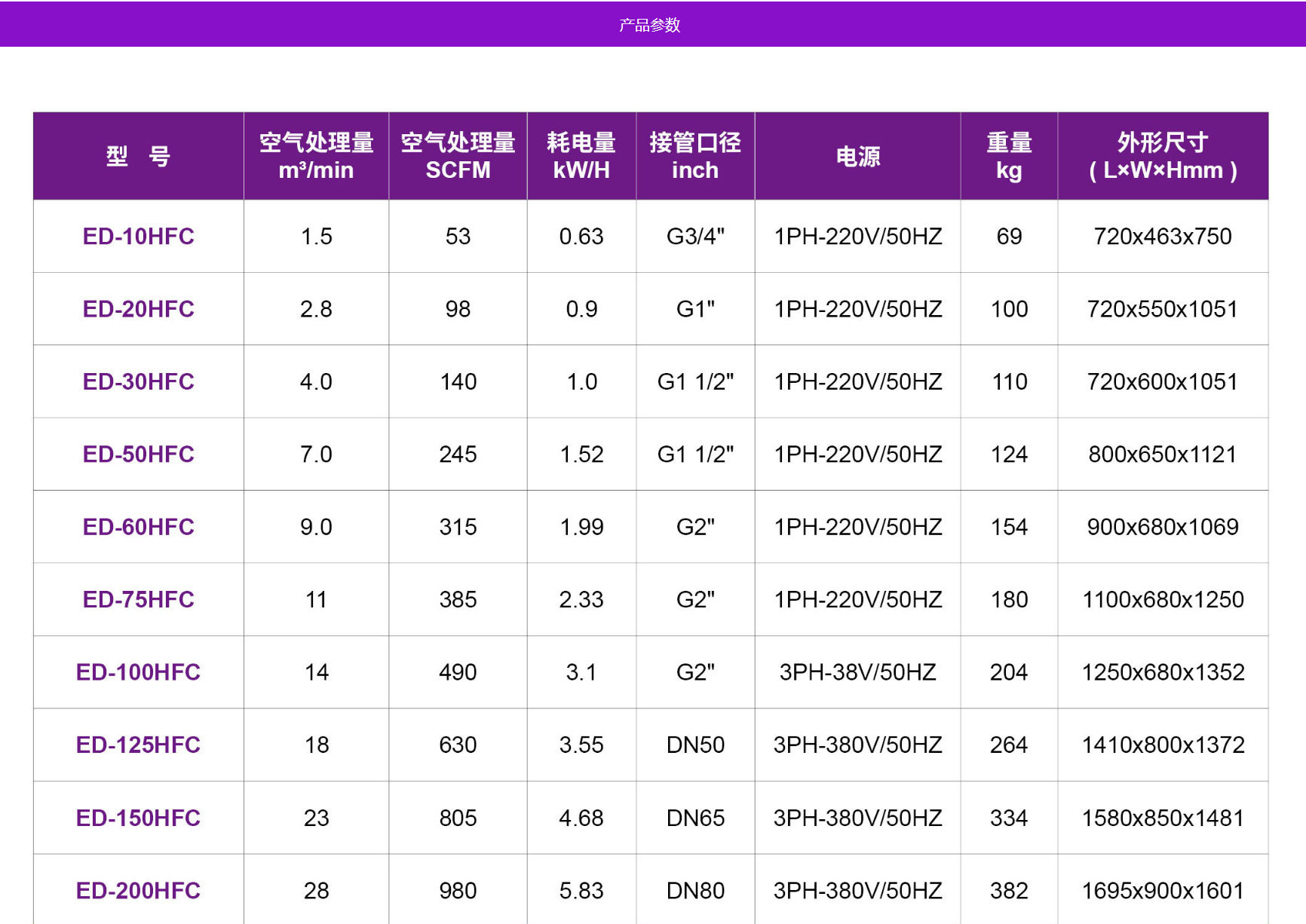Image resolution: width=1306 pixels, height=924 pixels.
Task: Select model ED-75HFC
Action: click(138, 600)
